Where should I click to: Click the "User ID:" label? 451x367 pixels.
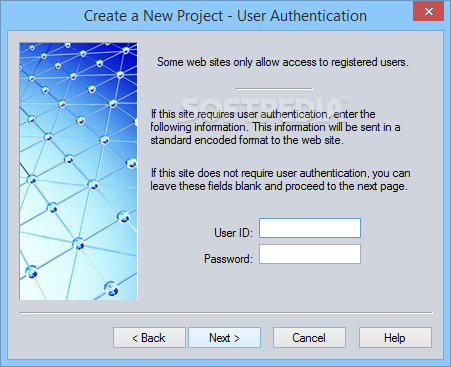233,233
